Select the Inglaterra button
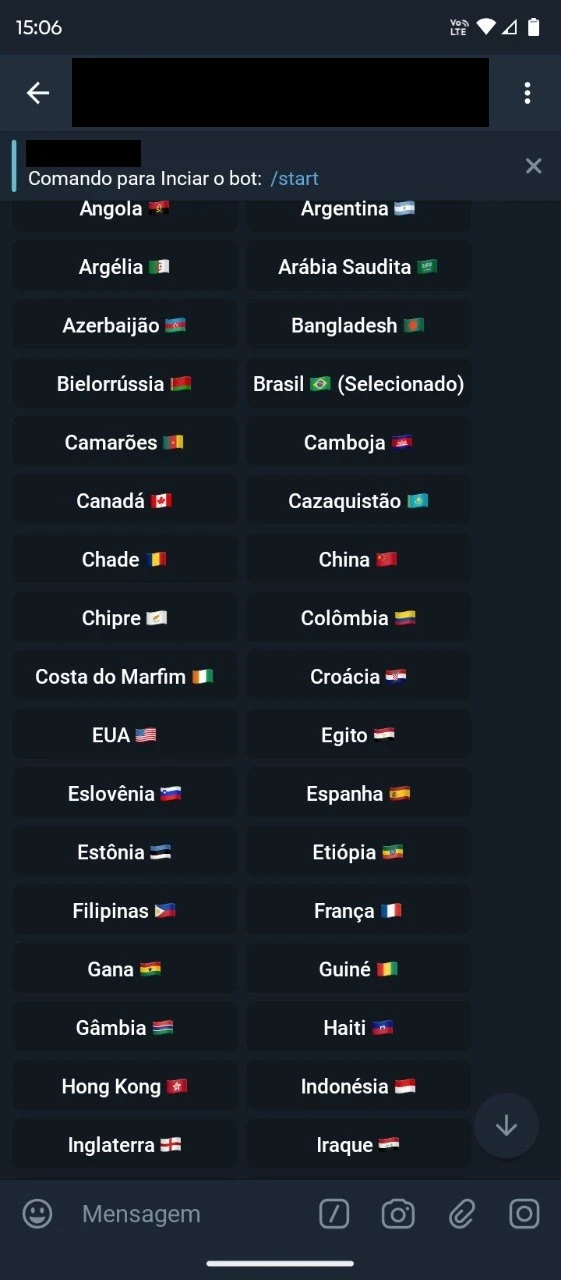The width and height of the screenshot is (561, 1280). point(125,1145)
